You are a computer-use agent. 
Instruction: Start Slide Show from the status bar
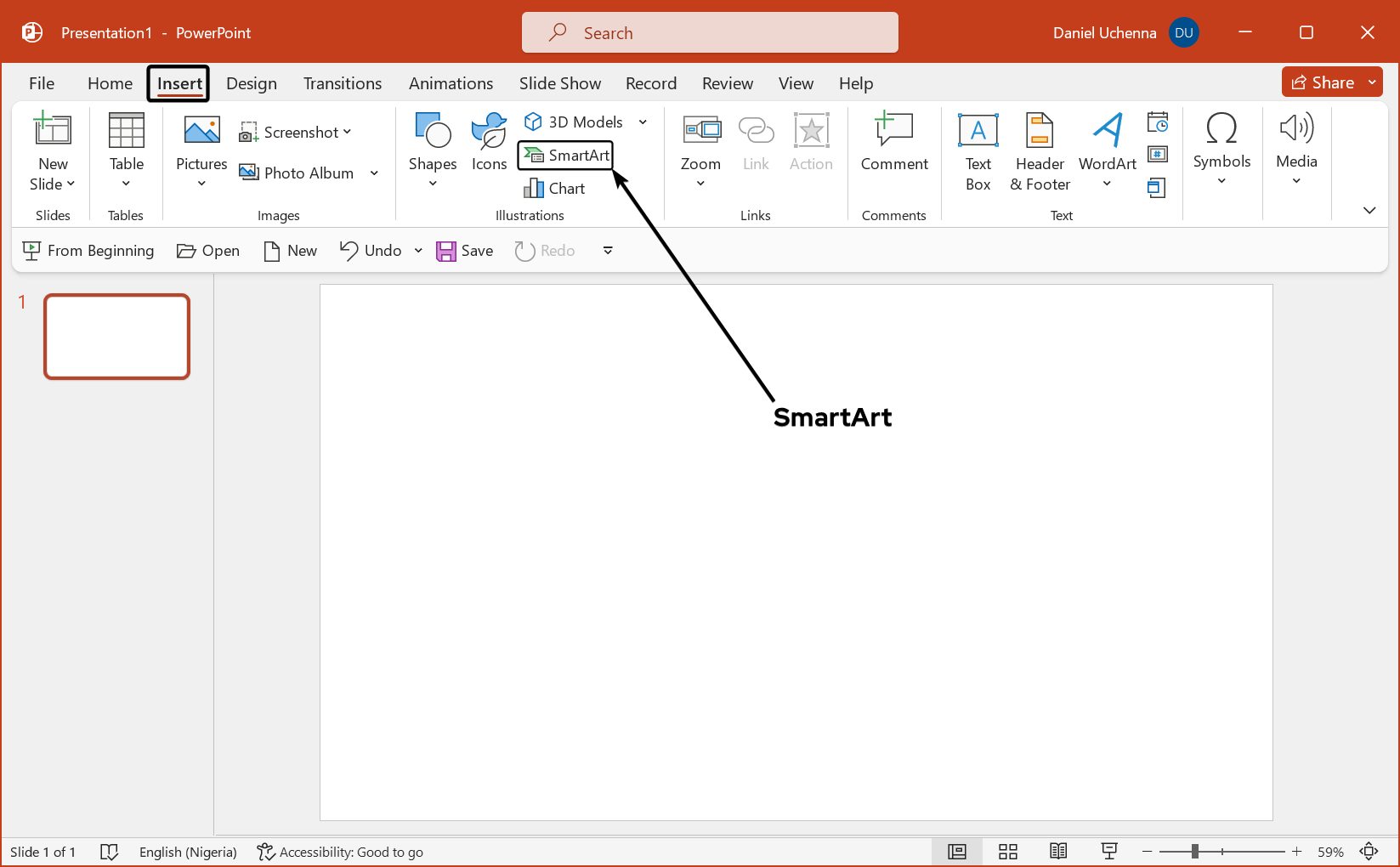(x=1108, y=851)
